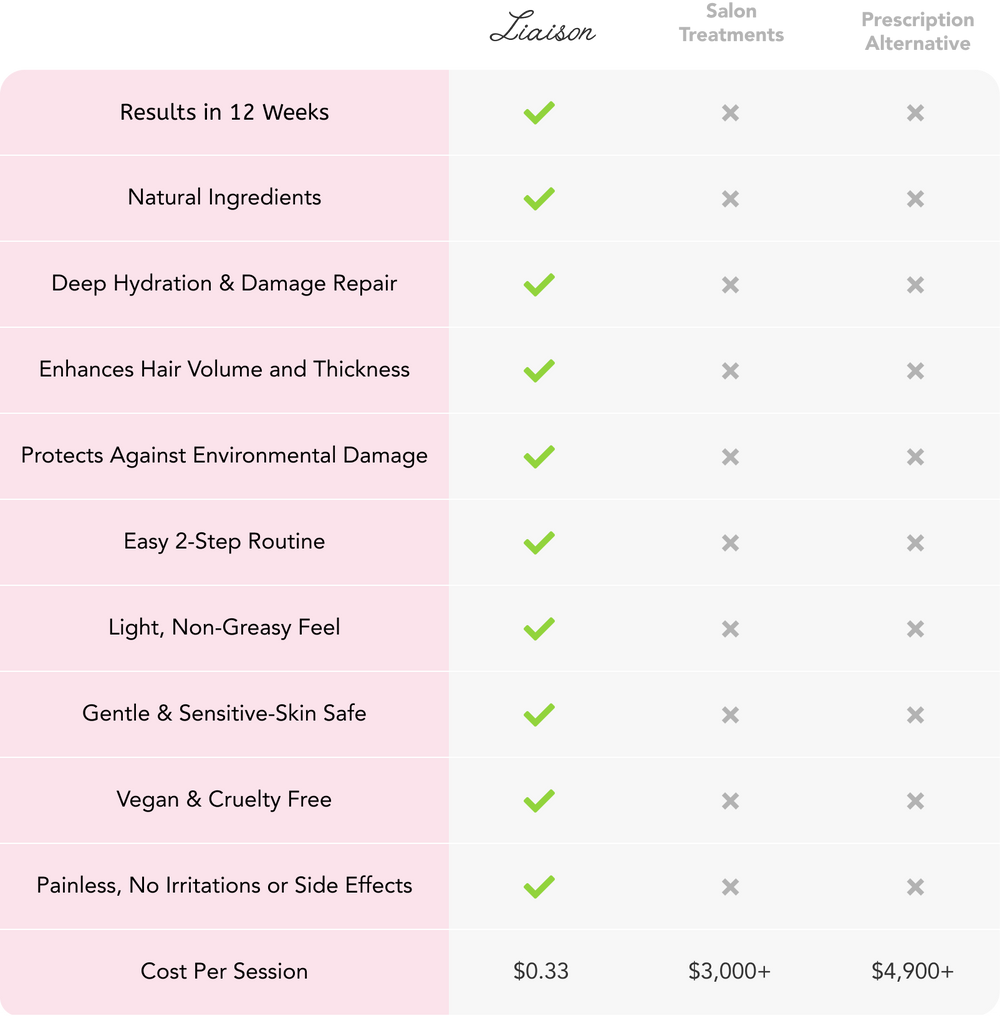The height and width of the screenshot is (1016, 1000).
Task: Click the green checkmark for Natural Ingredients
Action: tap(538, 199)
